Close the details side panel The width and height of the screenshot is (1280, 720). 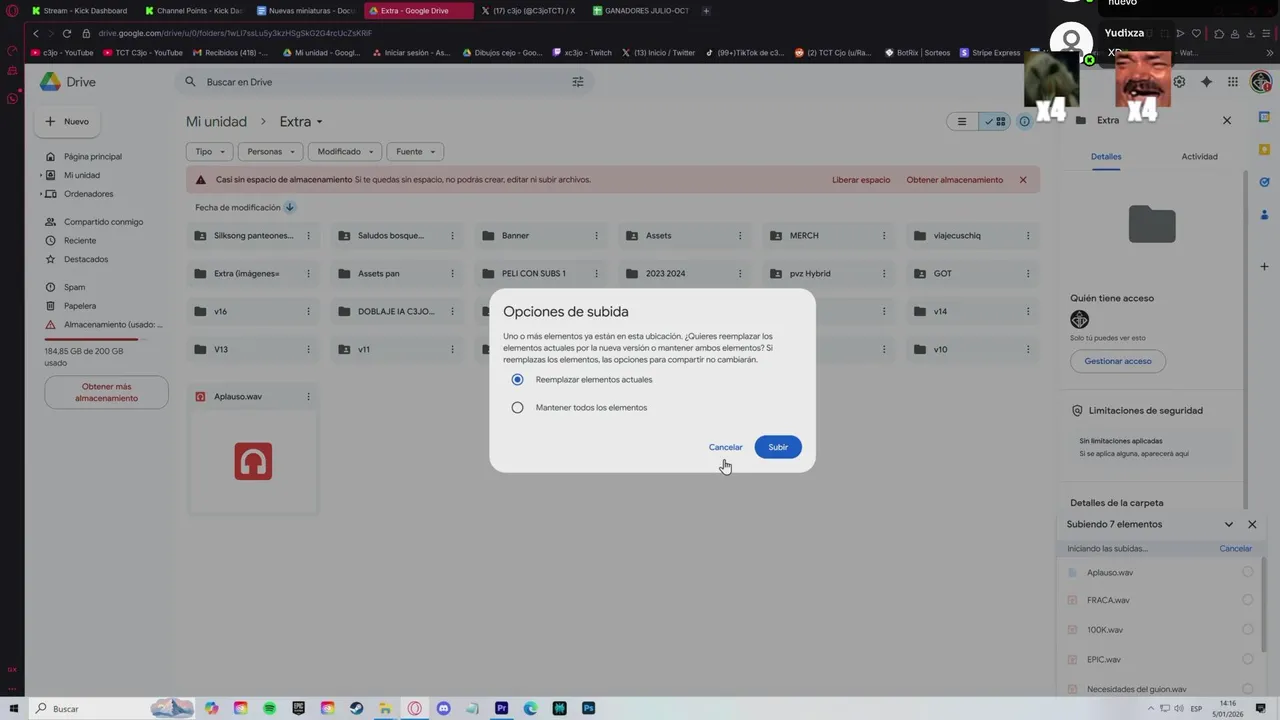pyautogui.click(x=1227, y=120)
